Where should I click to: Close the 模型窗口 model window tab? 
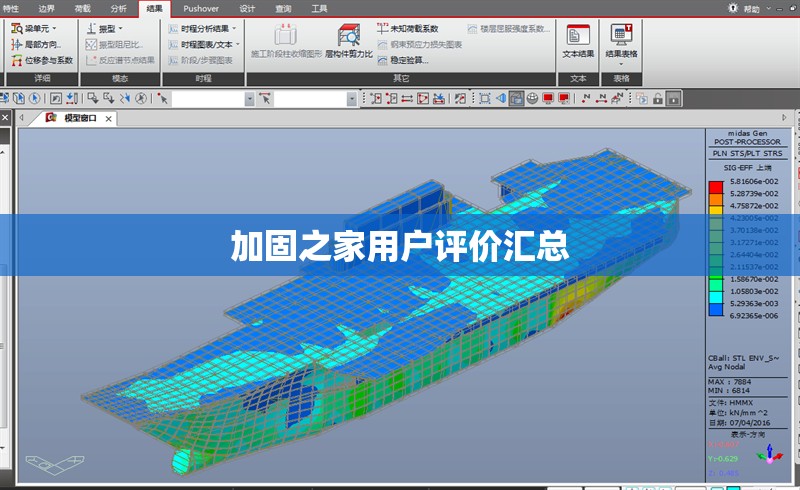click(108, 118)
